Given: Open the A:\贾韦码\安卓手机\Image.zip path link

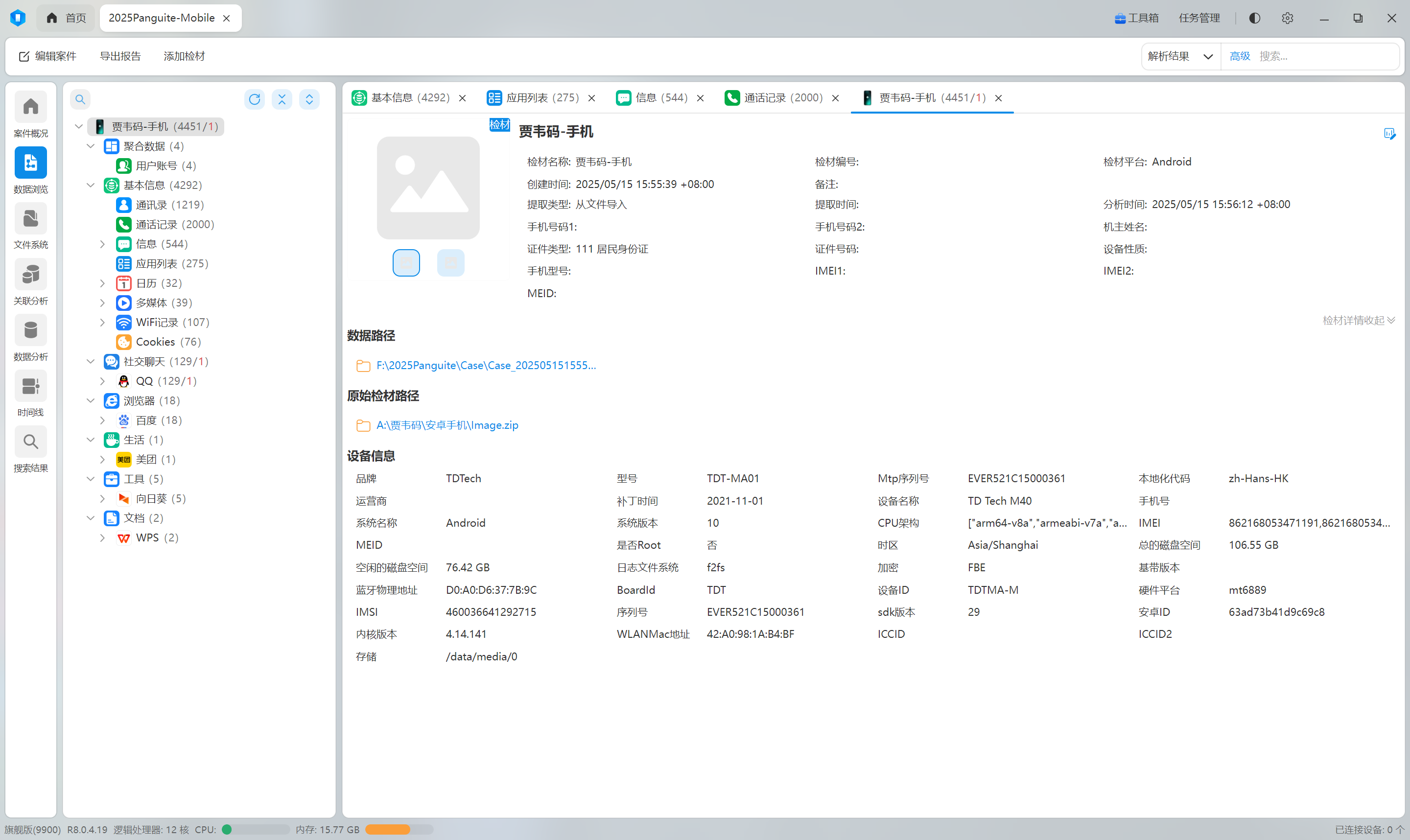Looking at the screenshot, I should pos(446,425).
